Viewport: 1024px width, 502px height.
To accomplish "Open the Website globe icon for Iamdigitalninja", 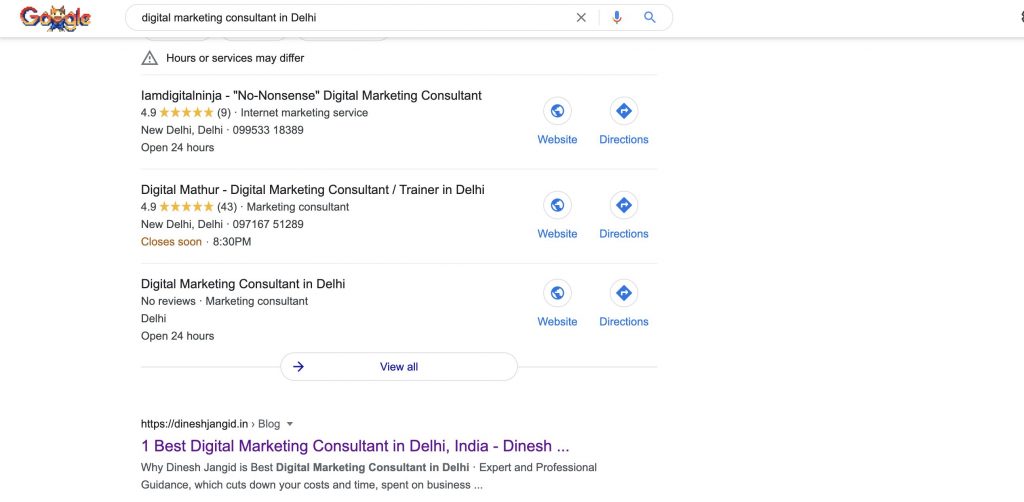I will pyautogui.click(x=557, y=111).
